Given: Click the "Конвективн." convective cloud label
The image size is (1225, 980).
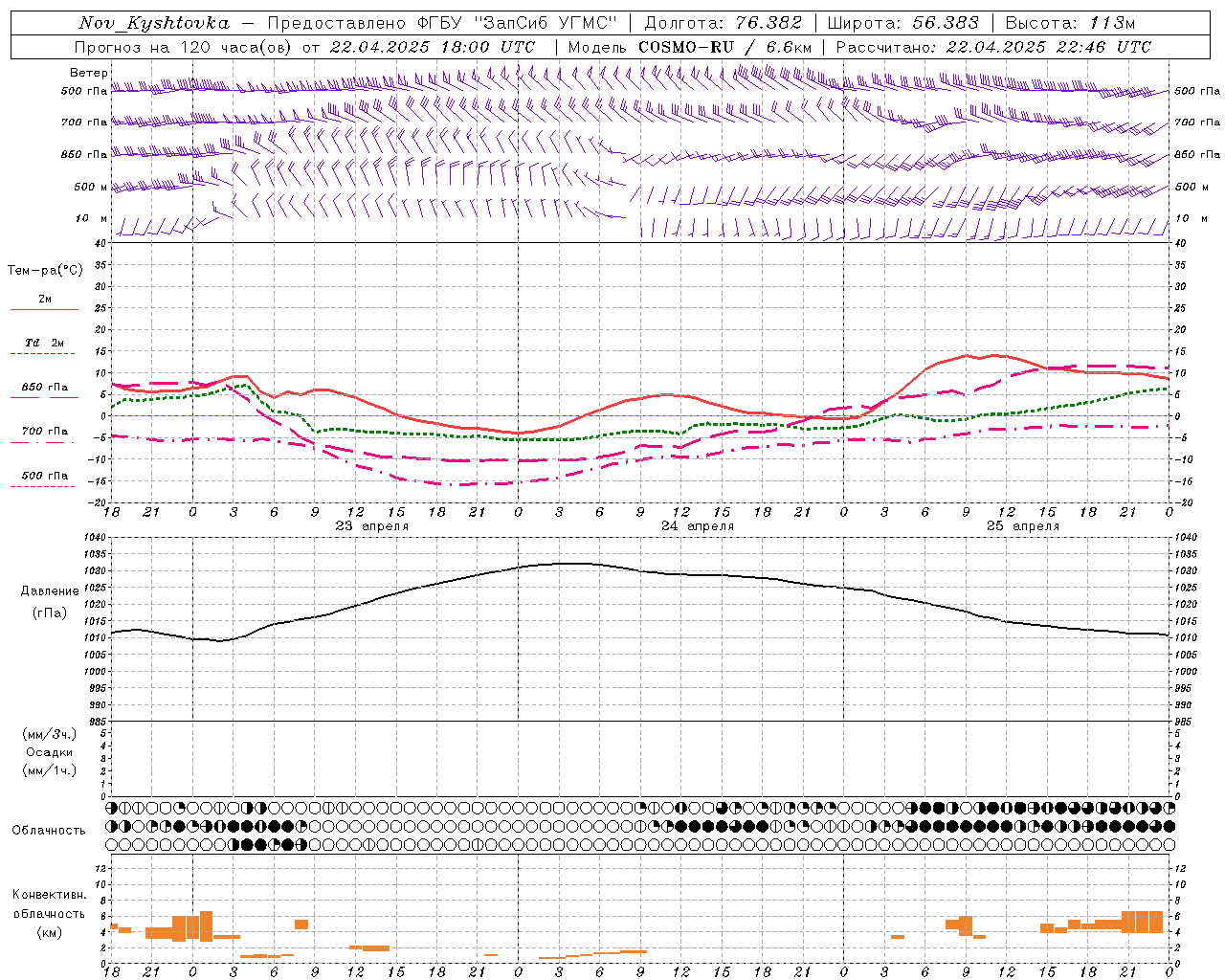Looking at the screenshot, I should coord(49,895).
